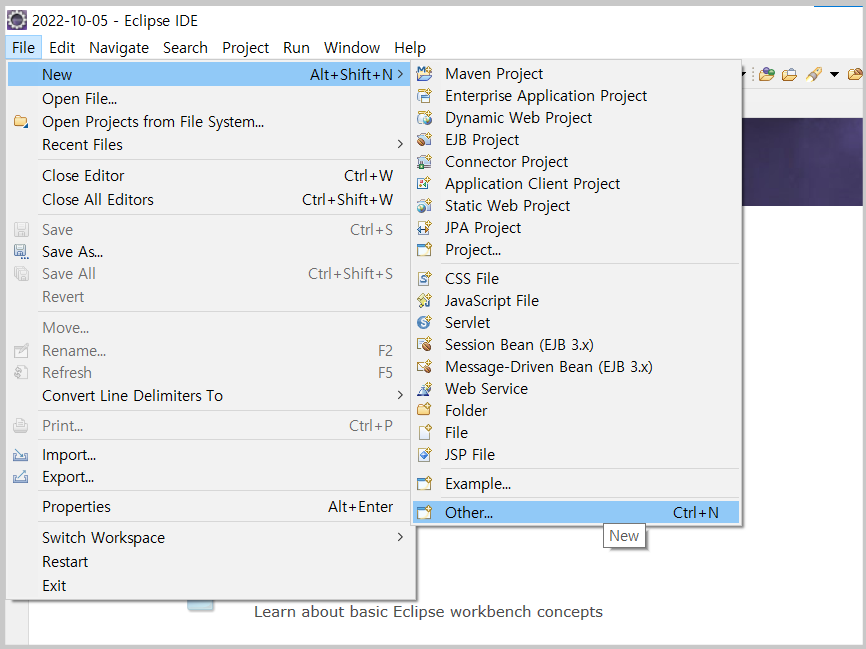Choose Open File... from File menu
This screenshot has width=866, height=649.
(x=209, y=99)
